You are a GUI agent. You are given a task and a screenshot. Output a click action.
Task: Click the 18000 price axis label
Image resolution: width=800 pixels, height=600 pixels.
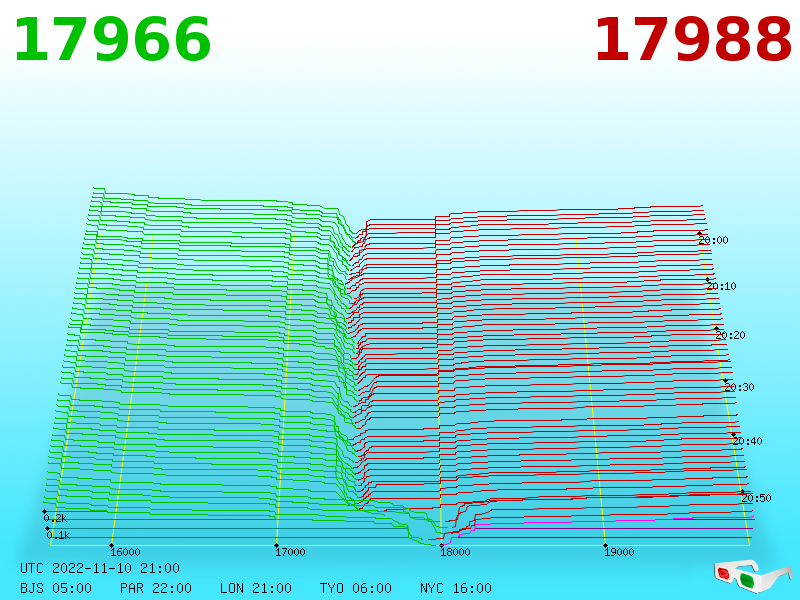point(455,552)
